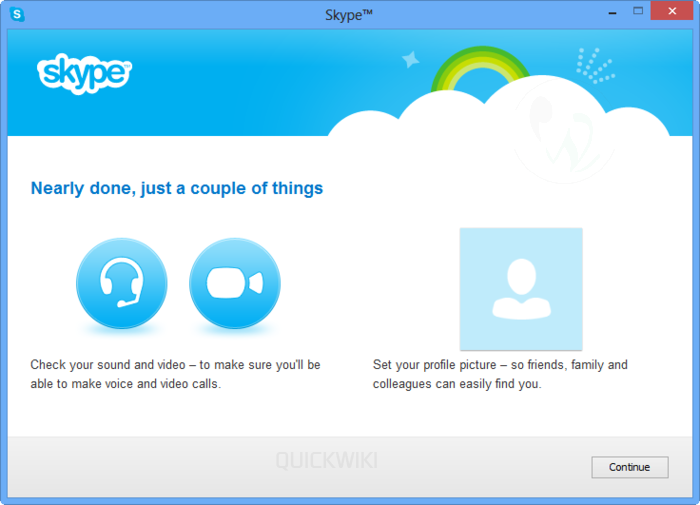
Task: Click the headset sound check icon
Action: pyautogui.click(x=122, y=284)
